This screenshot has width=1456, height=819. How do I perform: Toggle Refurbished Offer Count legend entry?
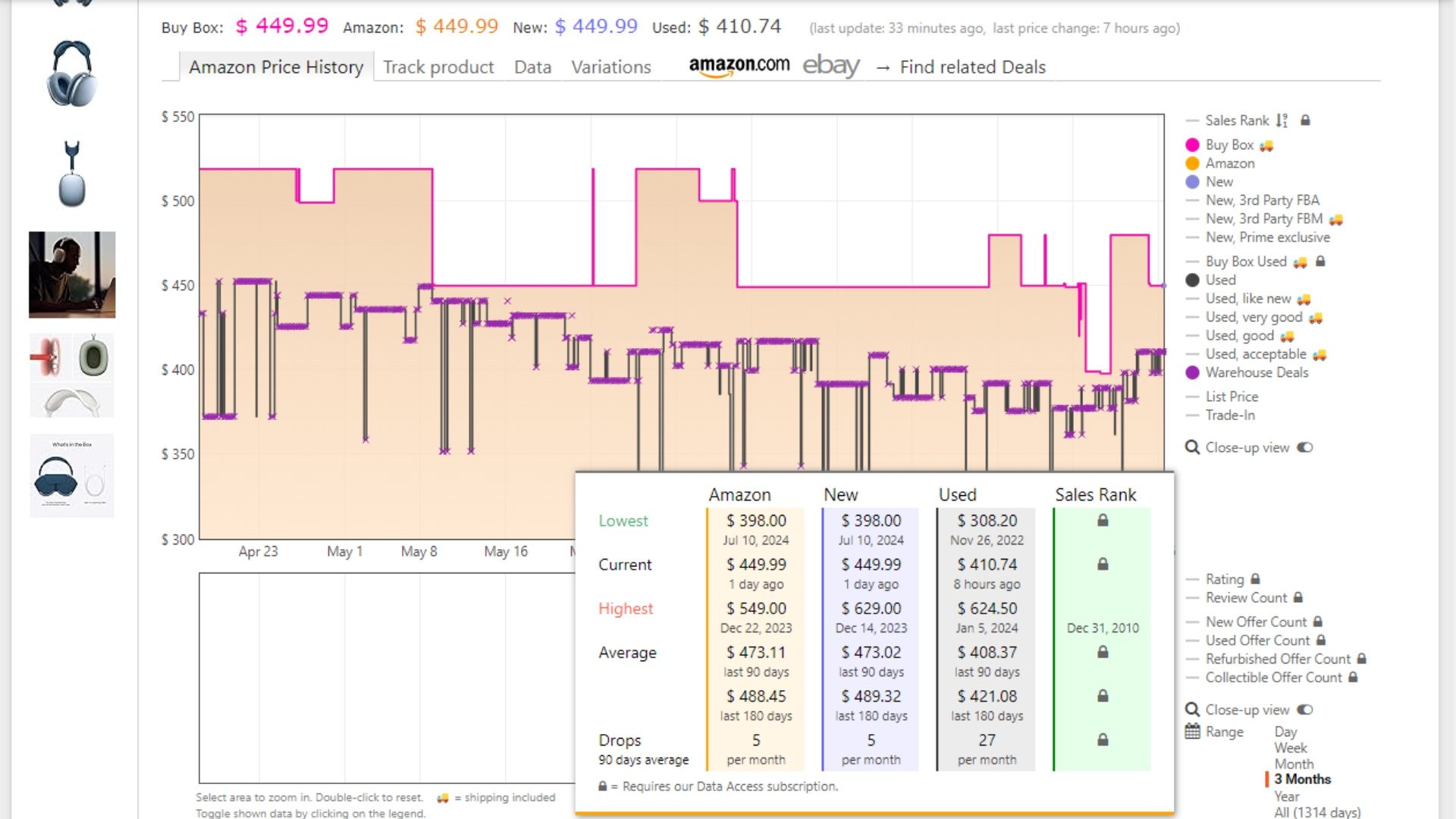pos(1278,659)
